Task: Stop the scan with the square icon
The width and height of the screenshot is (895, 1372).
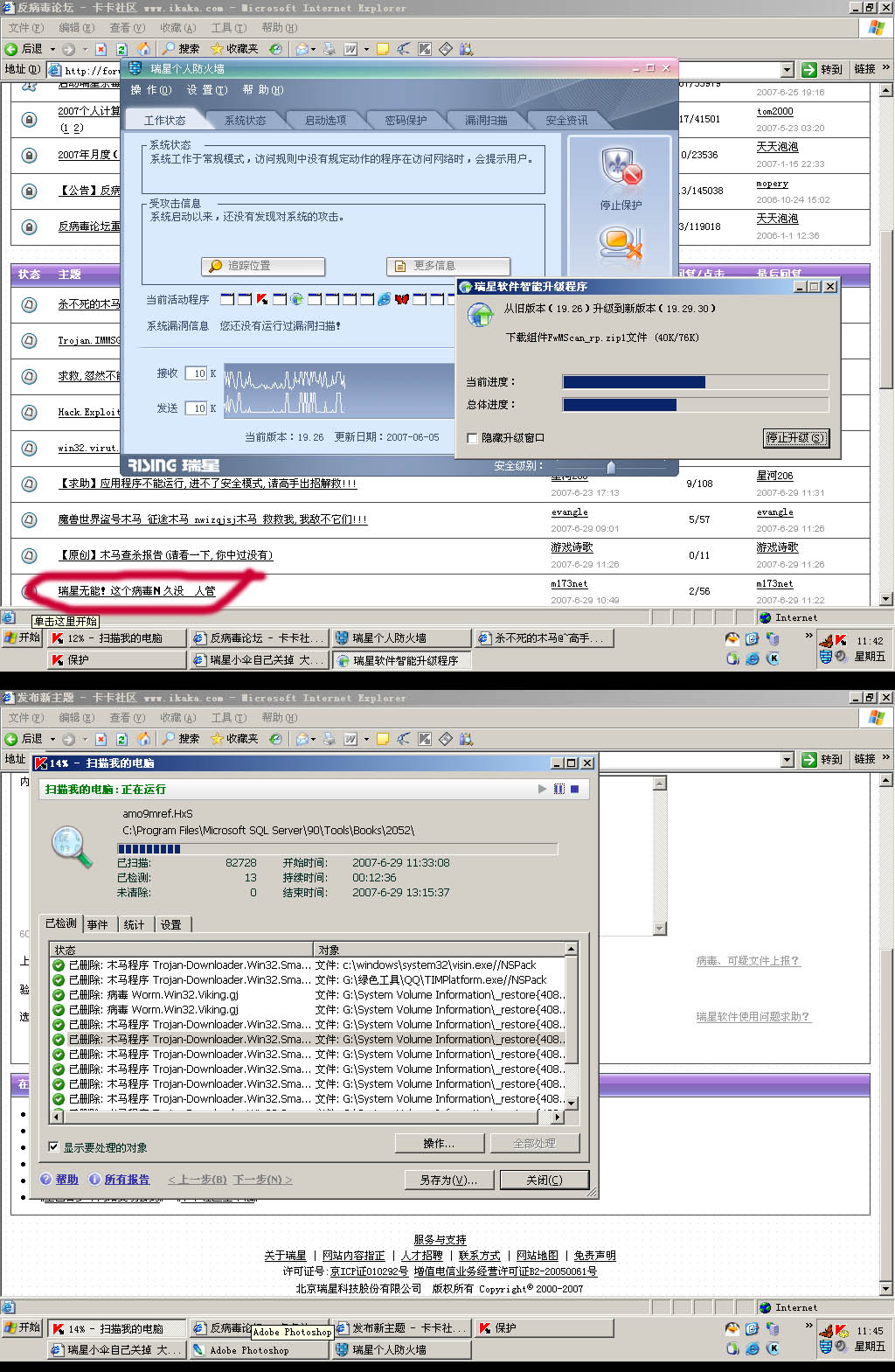Action: [x=574, y=789]
